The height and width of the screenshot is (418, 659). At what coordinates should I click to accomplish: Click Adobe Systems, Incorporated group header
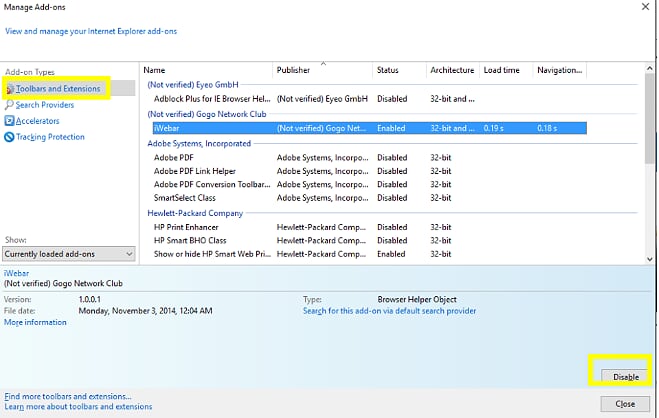tap(199, 144)
